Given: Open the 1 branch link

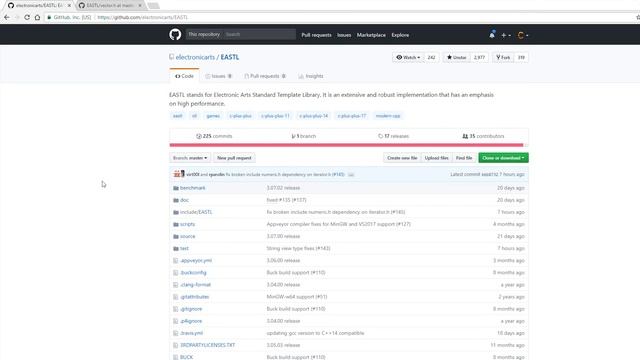Looking at the screenshot, I should point(304,136).
